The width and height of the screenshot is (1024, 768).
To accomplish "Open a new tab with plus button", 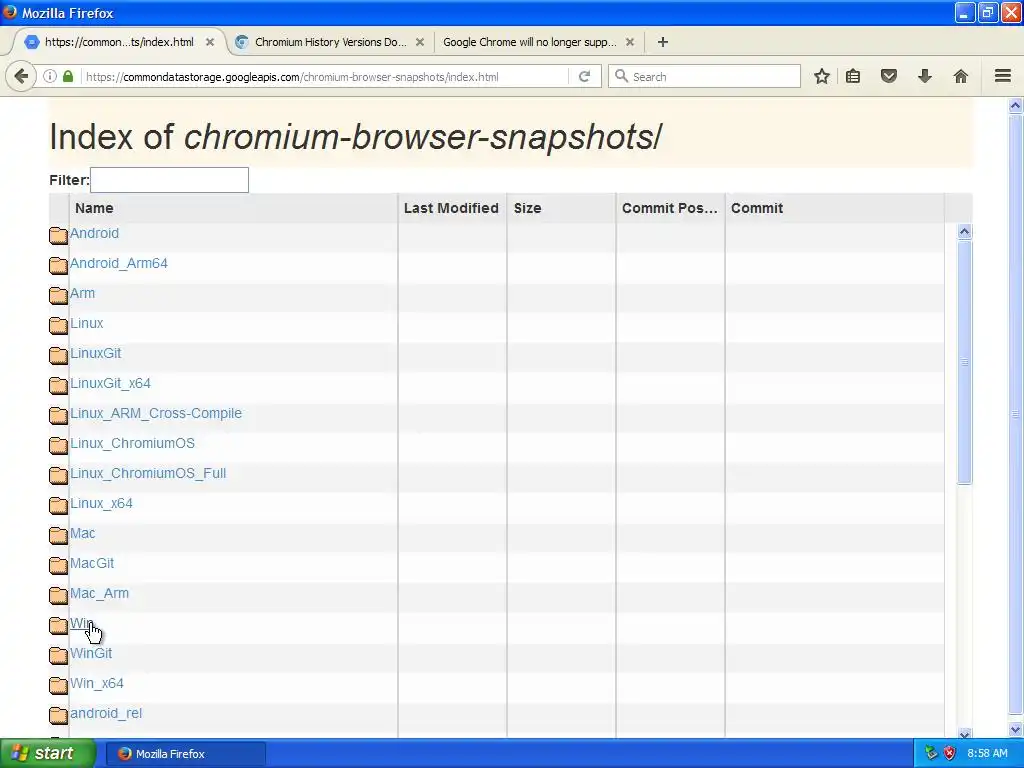I will 663,42.
